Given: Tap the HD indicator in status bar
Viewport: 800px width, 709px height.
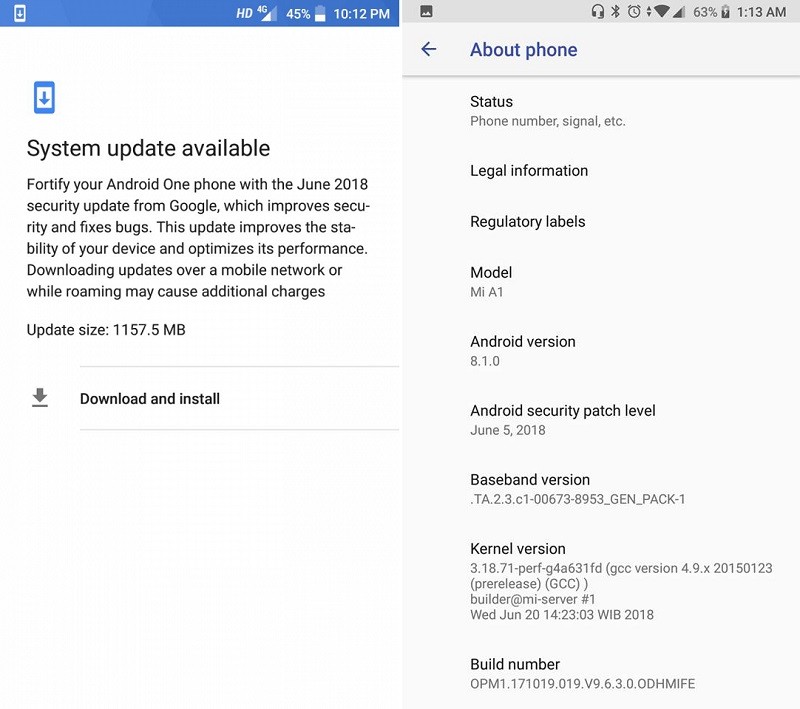Looking at the screenshot, I should click(x=244, y=13).
